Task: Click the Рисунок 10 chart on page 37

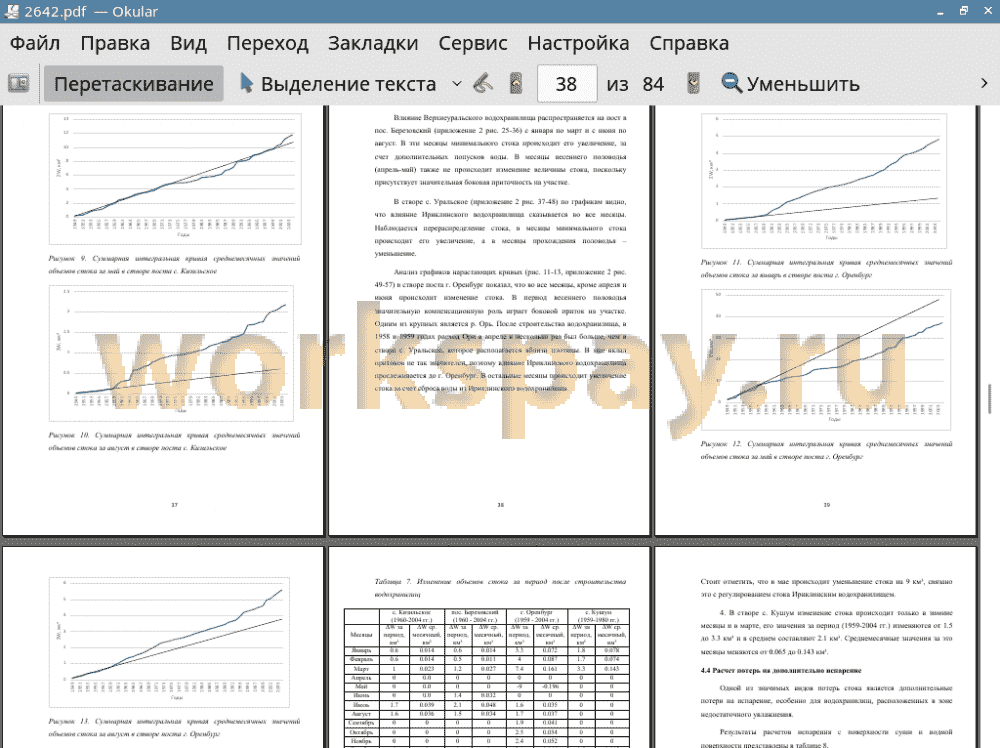Action: click(x=172, y=353)
